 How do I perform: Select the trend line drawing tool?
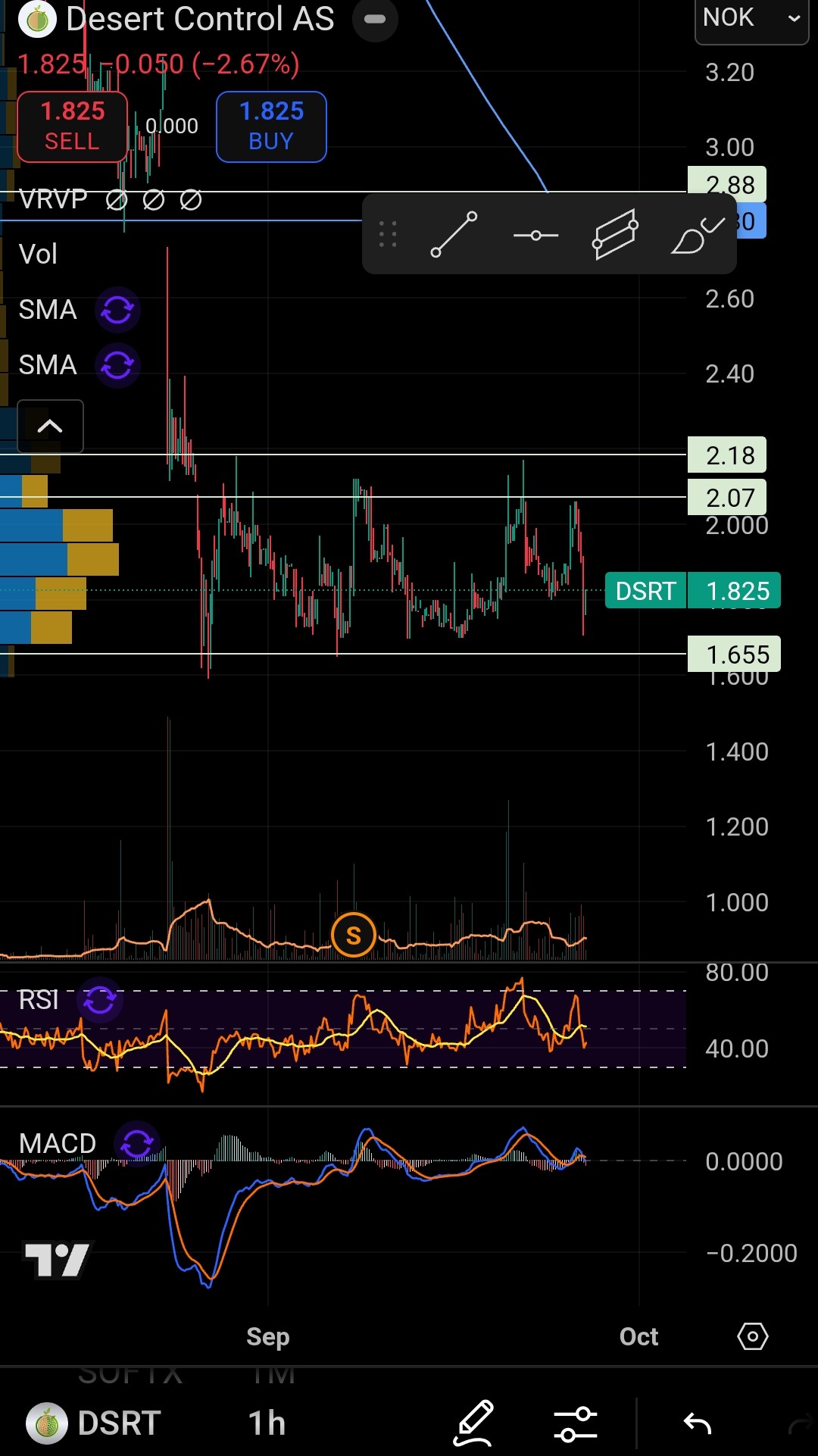coord(454,235)
